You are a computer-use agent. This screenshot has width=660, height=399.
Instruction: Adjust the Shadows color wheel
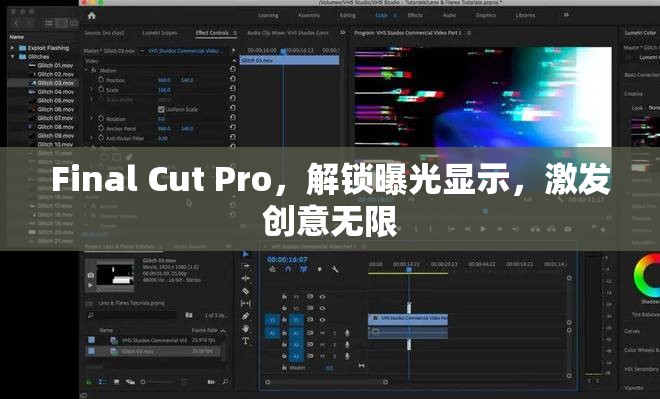648,276
